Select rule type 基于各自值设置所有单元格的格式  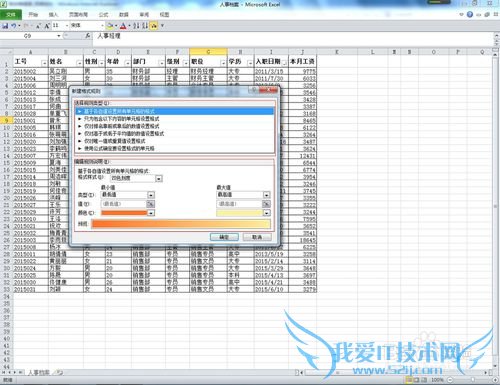click(x=175, y=111)
